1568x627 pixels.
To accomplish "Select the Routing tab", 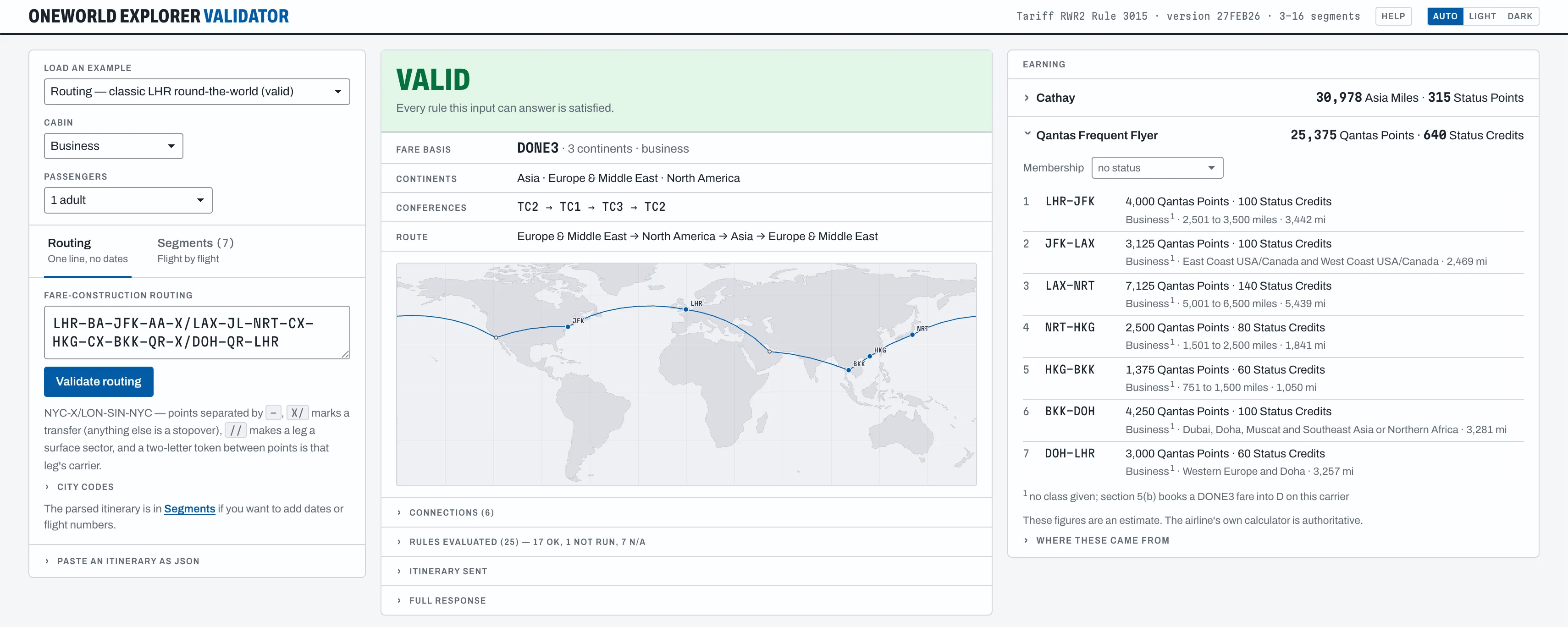I will pos(88,250).
